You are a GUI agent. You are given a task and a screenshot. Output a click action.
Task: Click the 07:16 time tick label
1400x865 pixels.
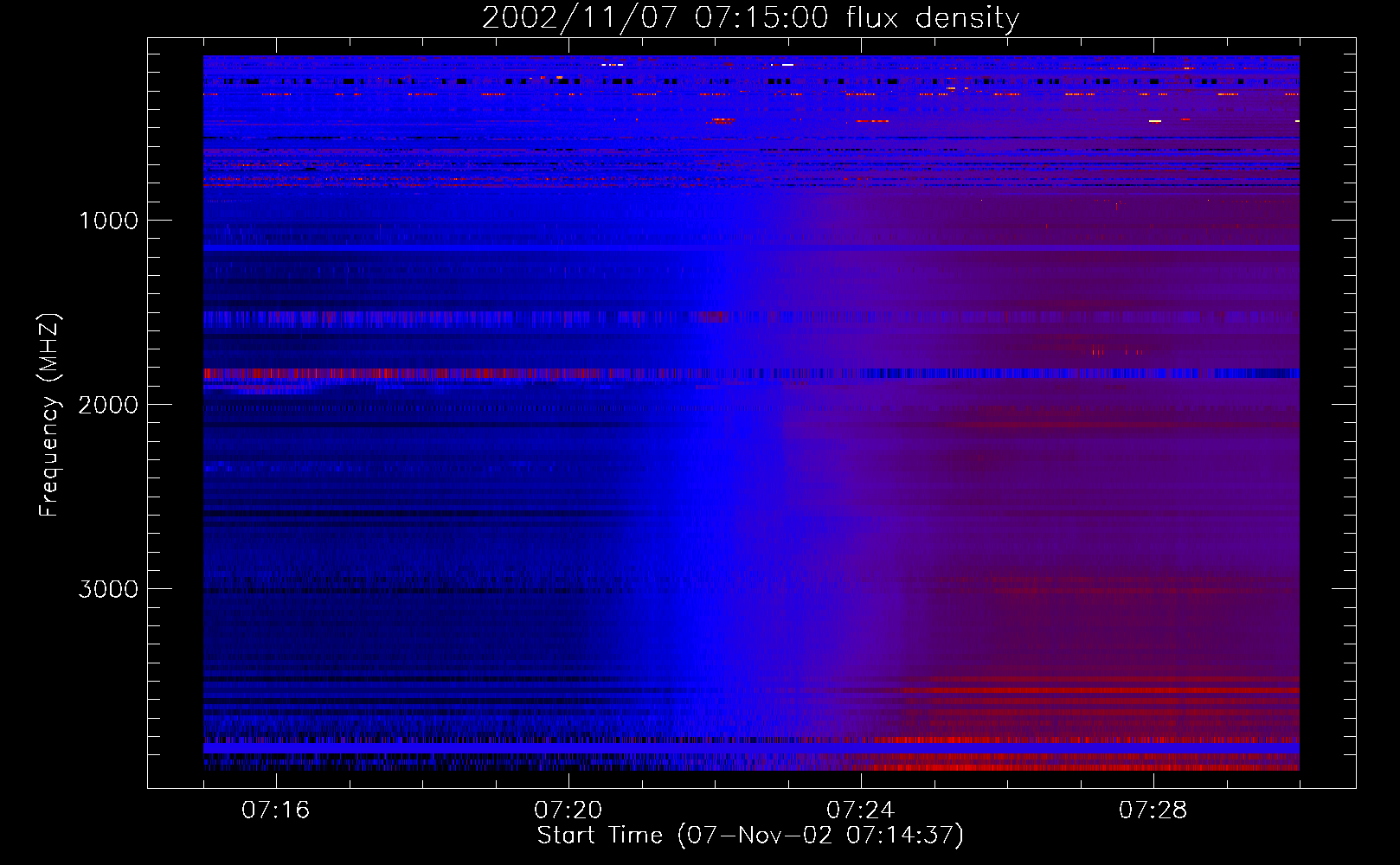pos(276,810)
